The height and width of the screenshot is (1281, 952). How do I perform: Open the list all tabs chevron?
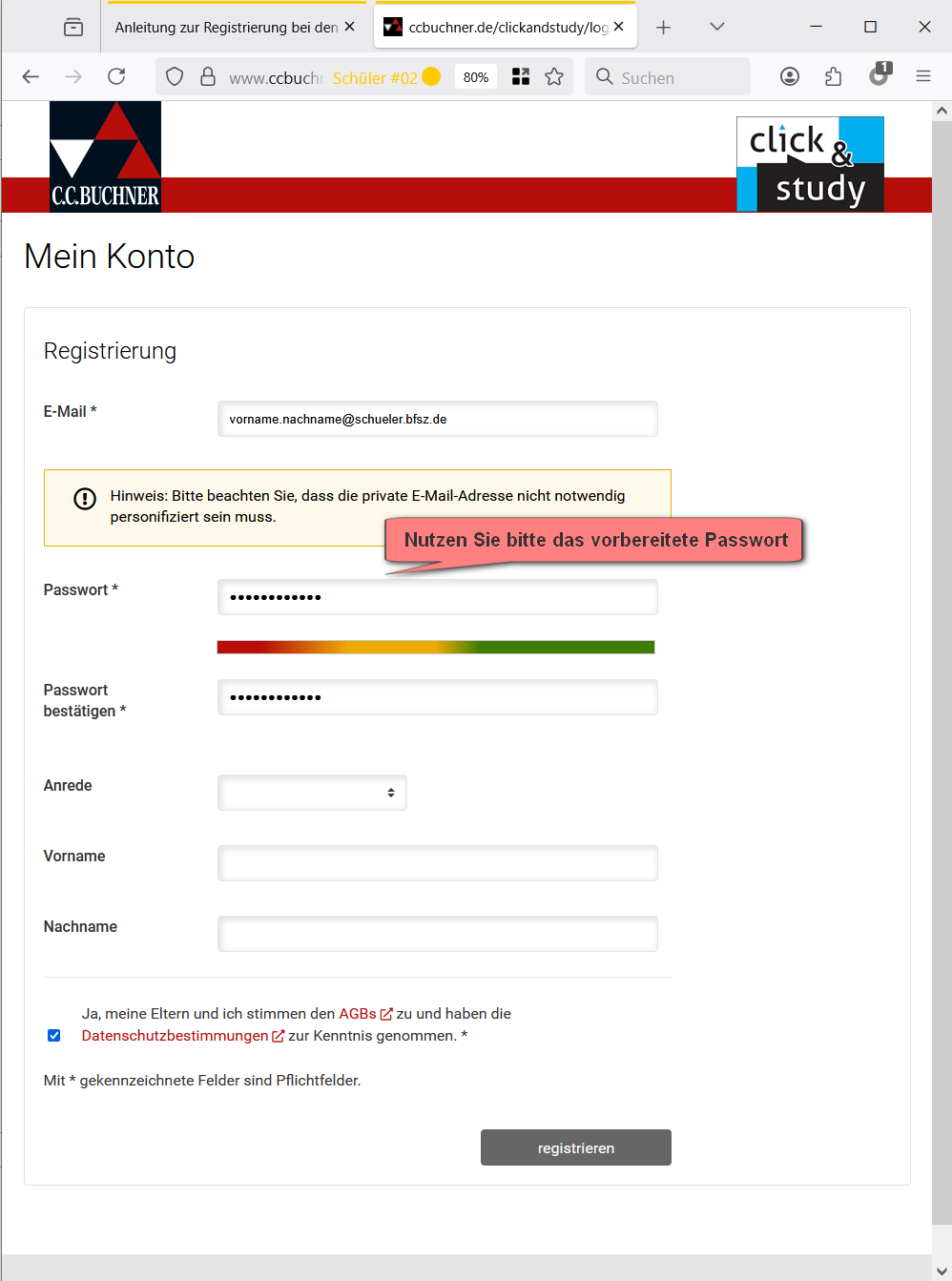717,27
